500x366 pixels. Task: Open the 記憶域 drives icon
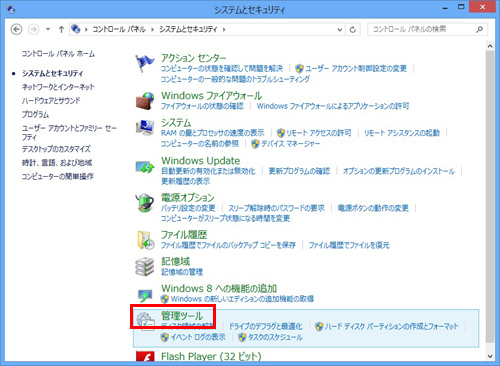[145, 267]
